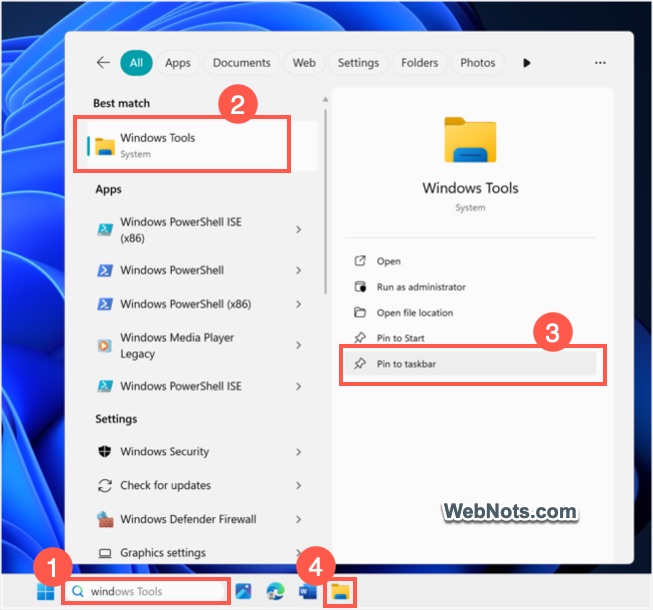This screenshot has width=653, height=610.
Task: Click Windows Tools folder icon in results
Action: (x=105, y=147)
